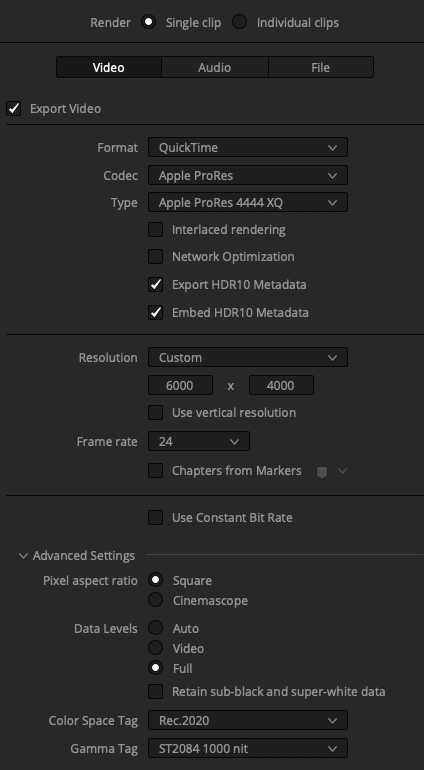Uncheck the Export Video checkbox
Viewport: 424px width, 770px height.
(14, 109)
